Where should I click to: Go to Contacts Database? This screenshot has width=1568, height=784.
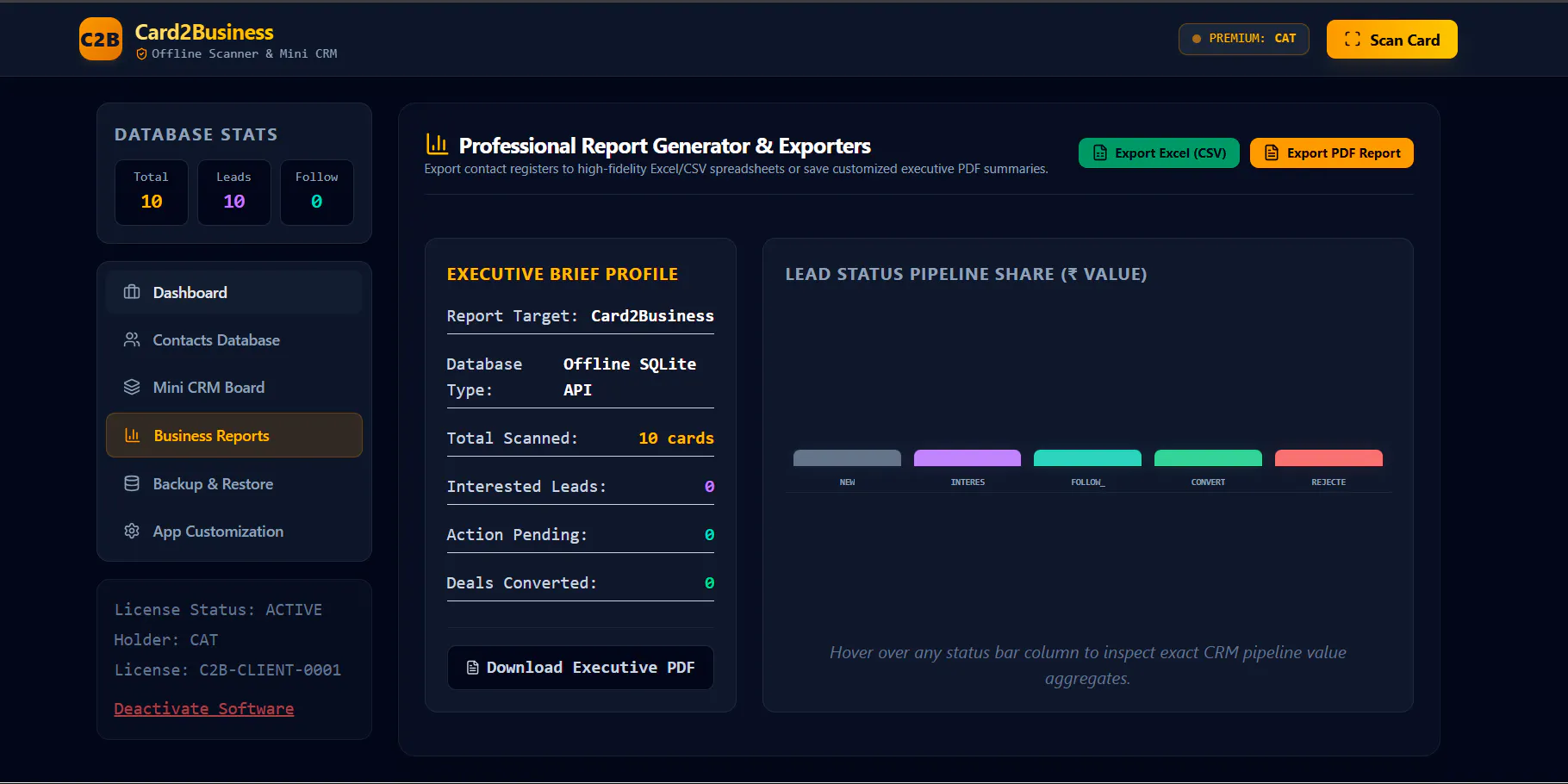point(234,339)
